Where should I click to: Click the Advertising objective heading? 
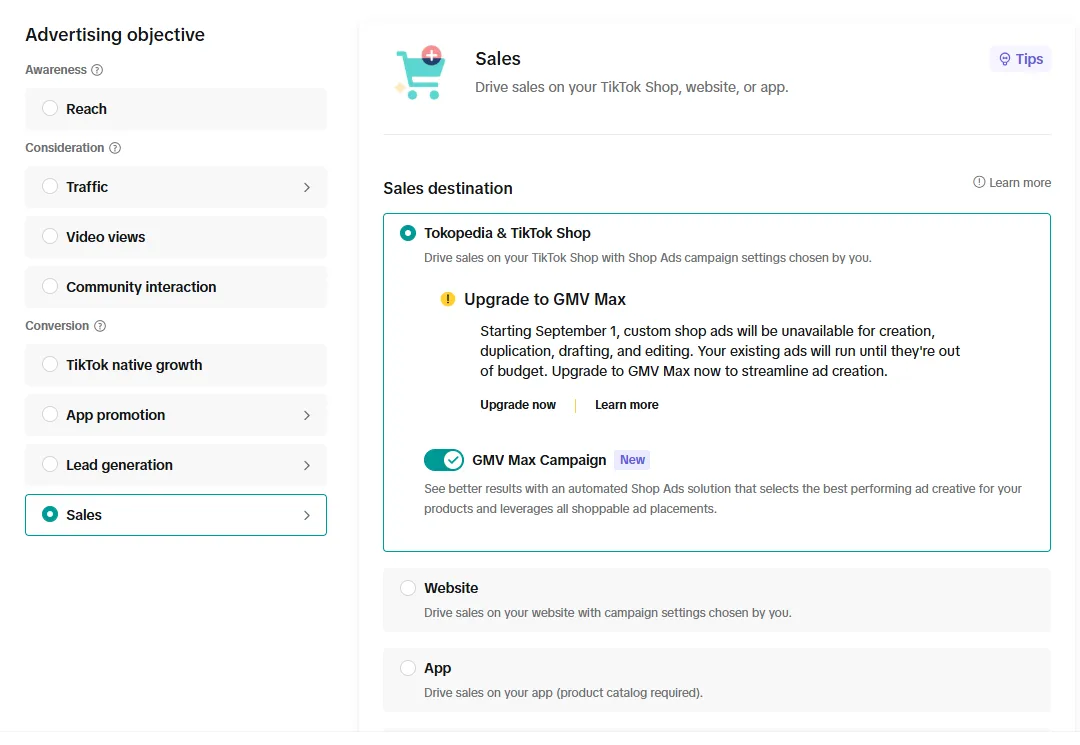pyautogui.click(x=115, y=34)
